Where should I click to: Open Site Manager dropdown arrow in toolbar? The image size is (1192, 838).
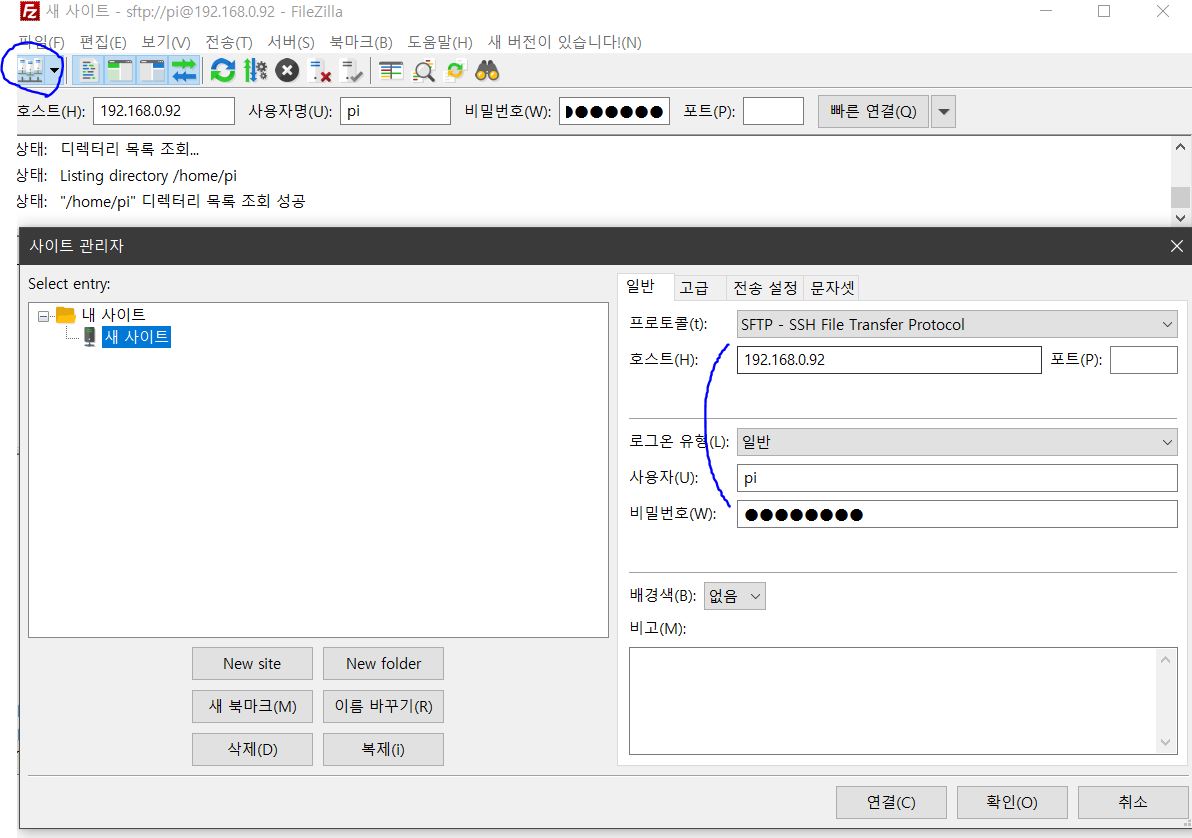pos(55,71)
